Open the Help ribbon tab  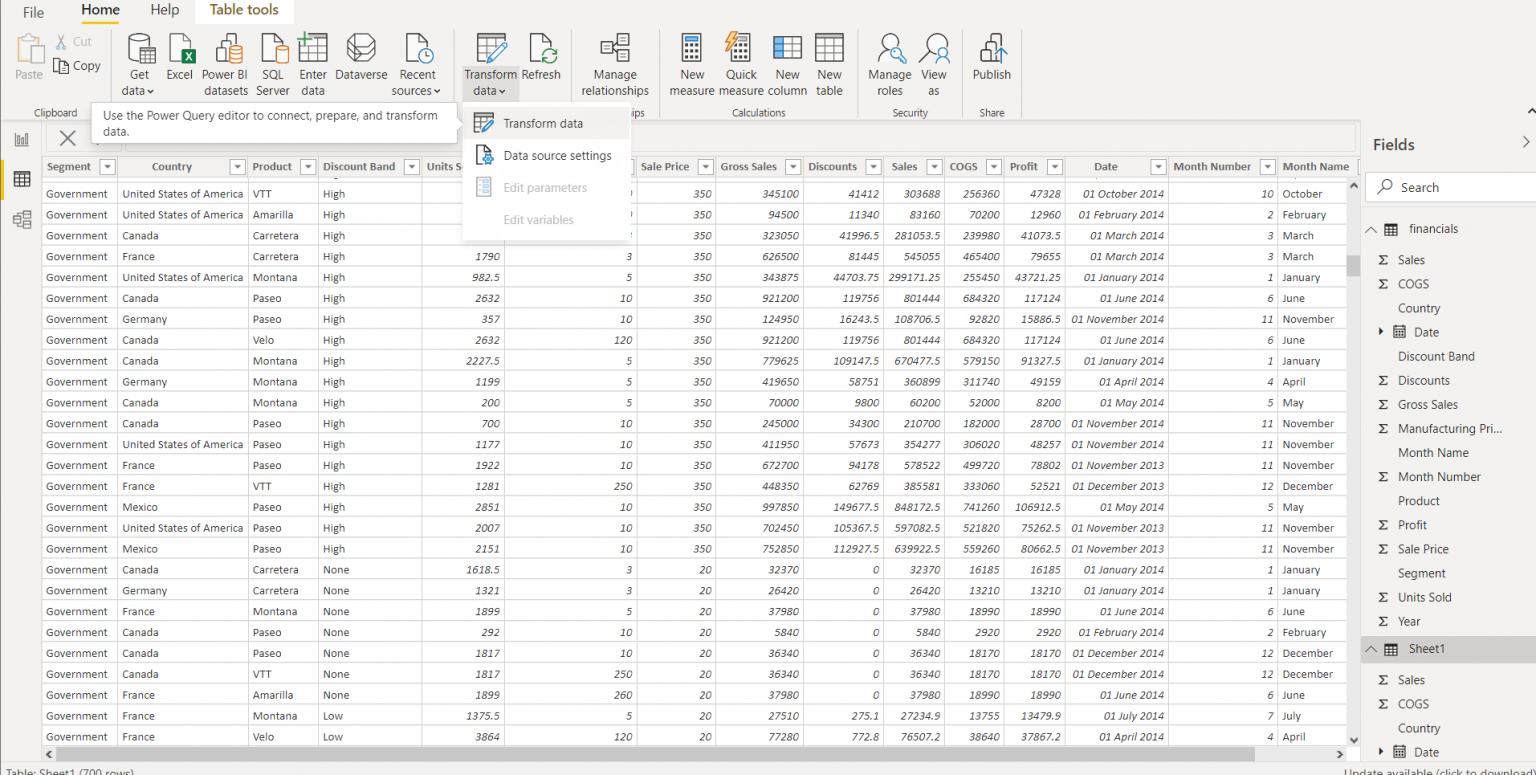click(x=164, y=10)
